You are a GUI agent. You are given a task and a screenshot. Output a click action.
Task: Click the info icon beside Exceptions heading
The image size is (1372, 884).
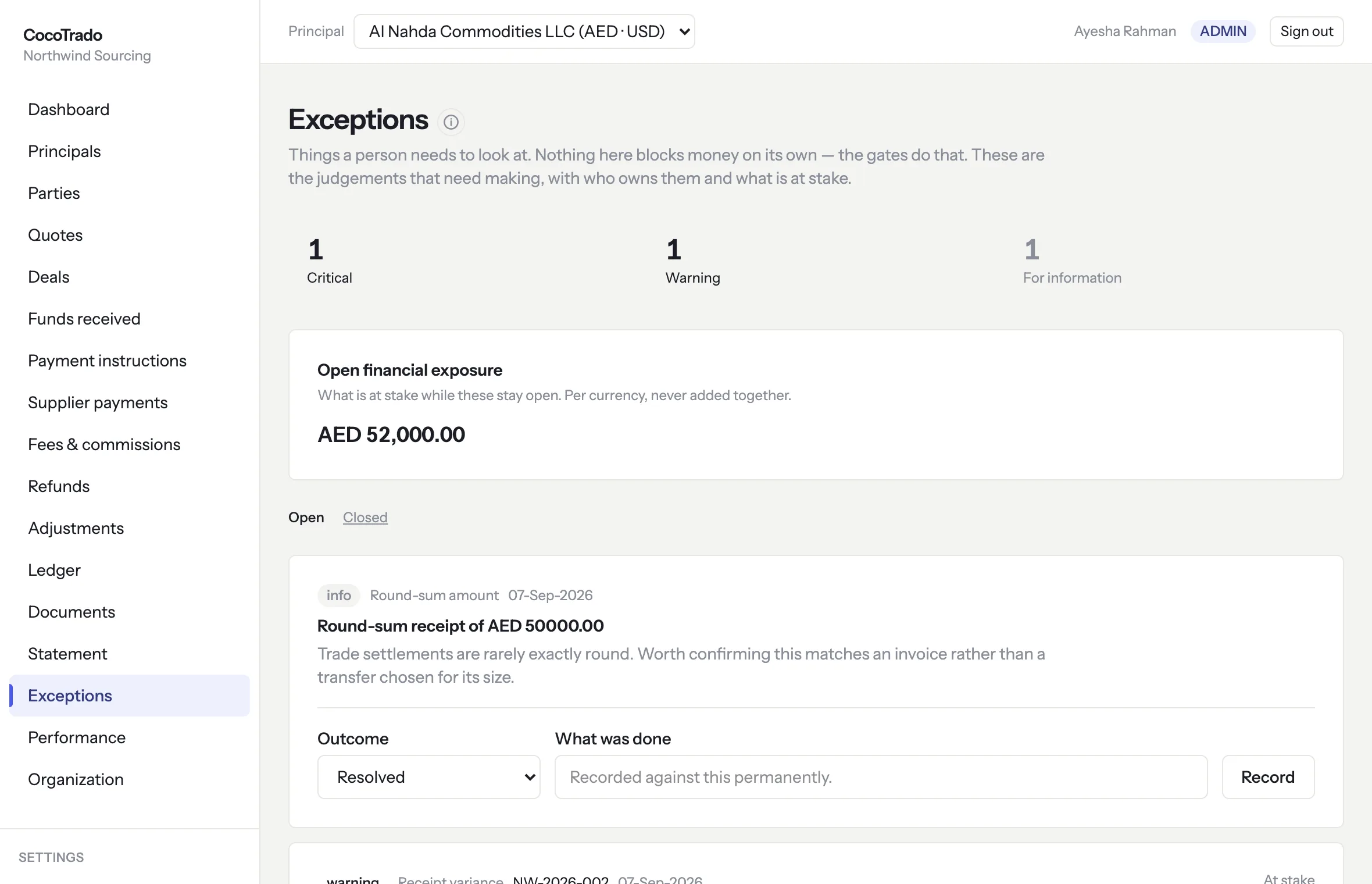(x=451, y=122)
